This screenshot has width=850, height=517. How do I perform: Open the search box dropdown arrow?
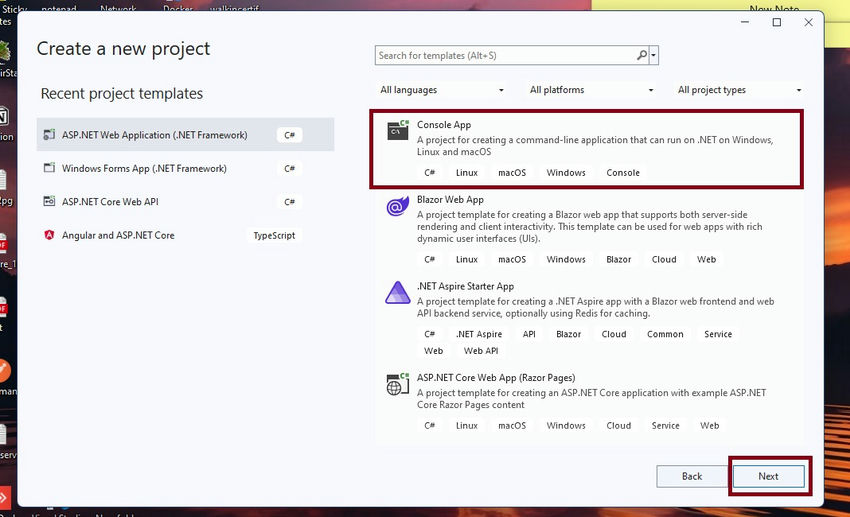[x=654, y=55]
